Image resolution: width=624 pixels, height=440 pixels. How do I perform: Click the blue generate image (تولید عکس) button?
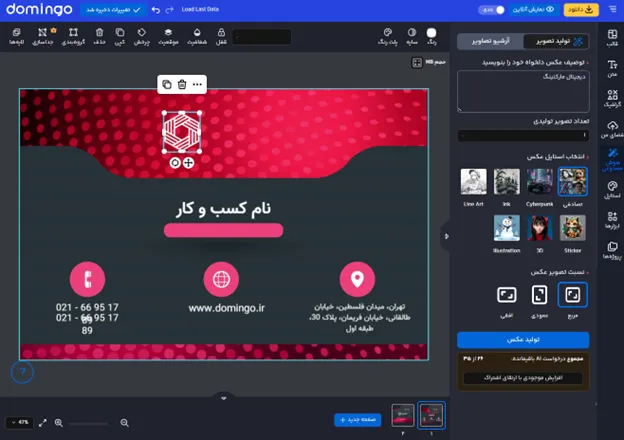tap(523, 340)
